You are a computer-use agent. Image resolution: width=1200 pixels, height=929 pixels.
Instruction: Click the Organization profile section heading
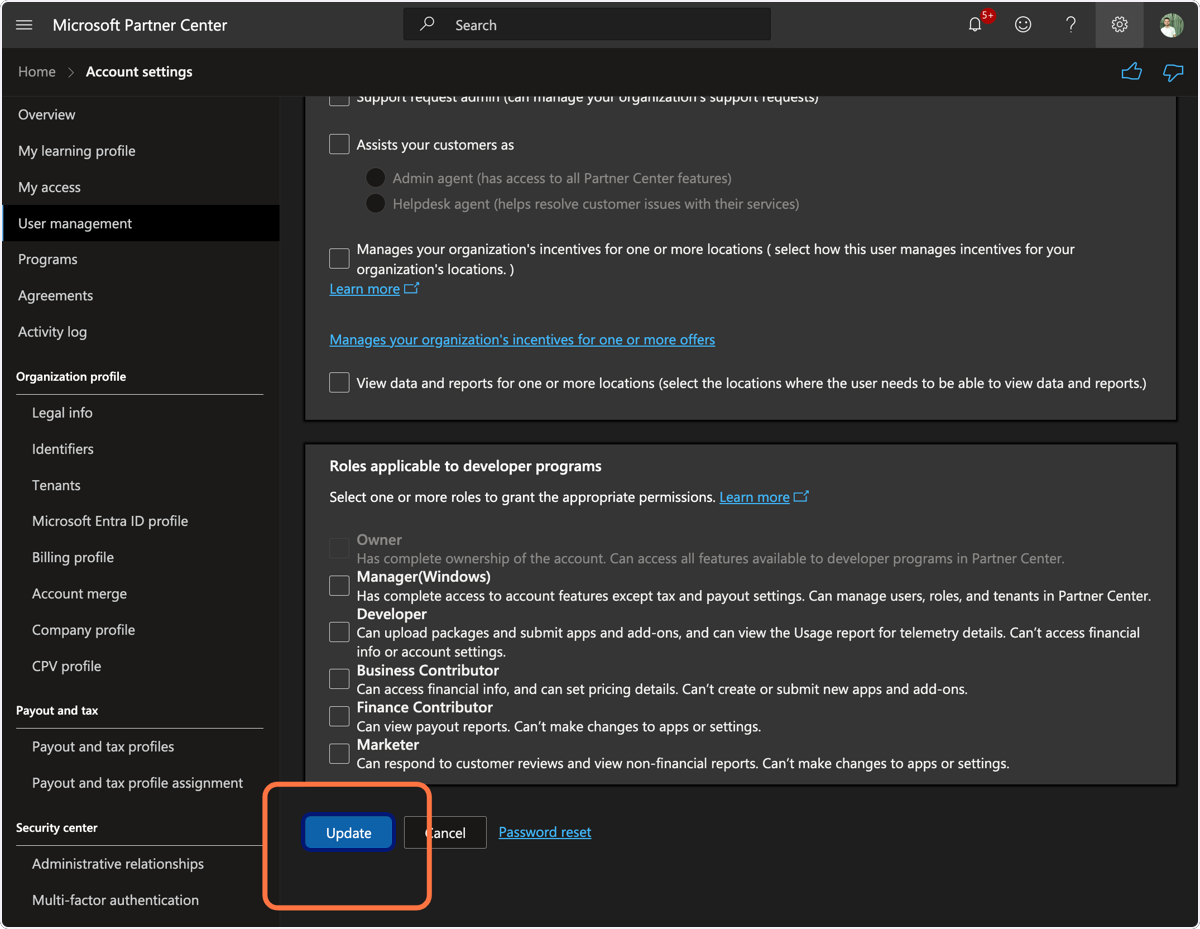pos(71,376)
